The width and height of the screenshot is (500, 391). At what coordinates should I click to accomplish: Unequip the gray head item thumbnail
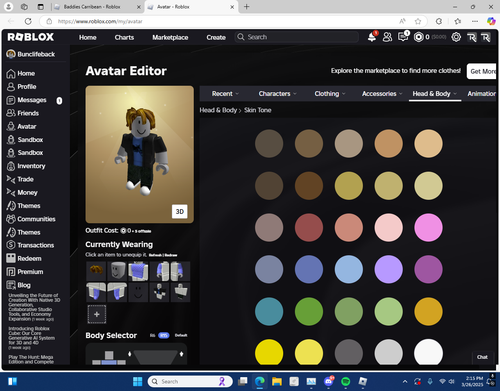(117, 271)
